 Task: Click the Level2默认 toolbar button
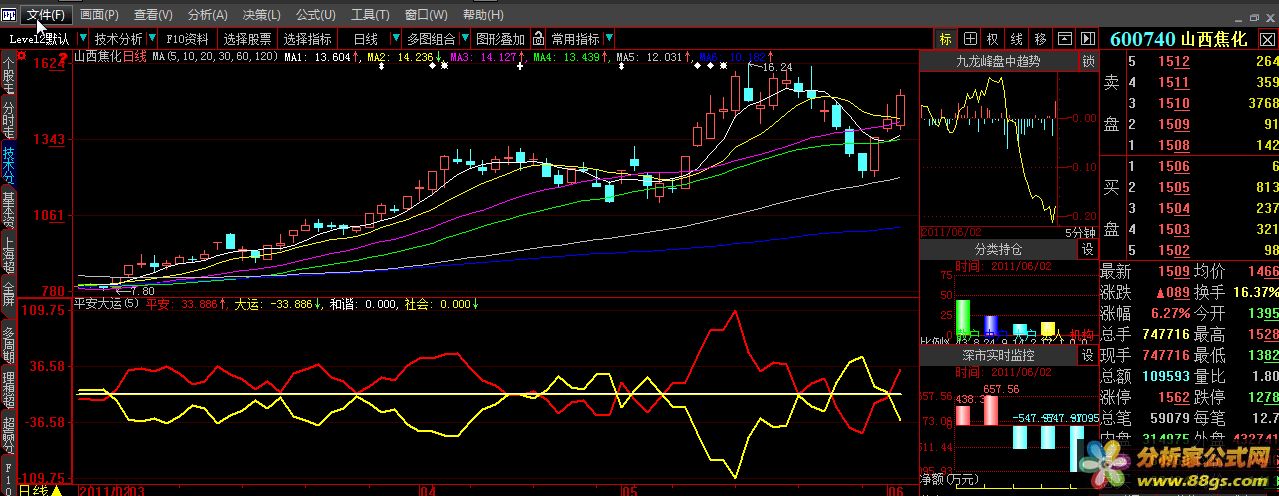tap(39, 39)
